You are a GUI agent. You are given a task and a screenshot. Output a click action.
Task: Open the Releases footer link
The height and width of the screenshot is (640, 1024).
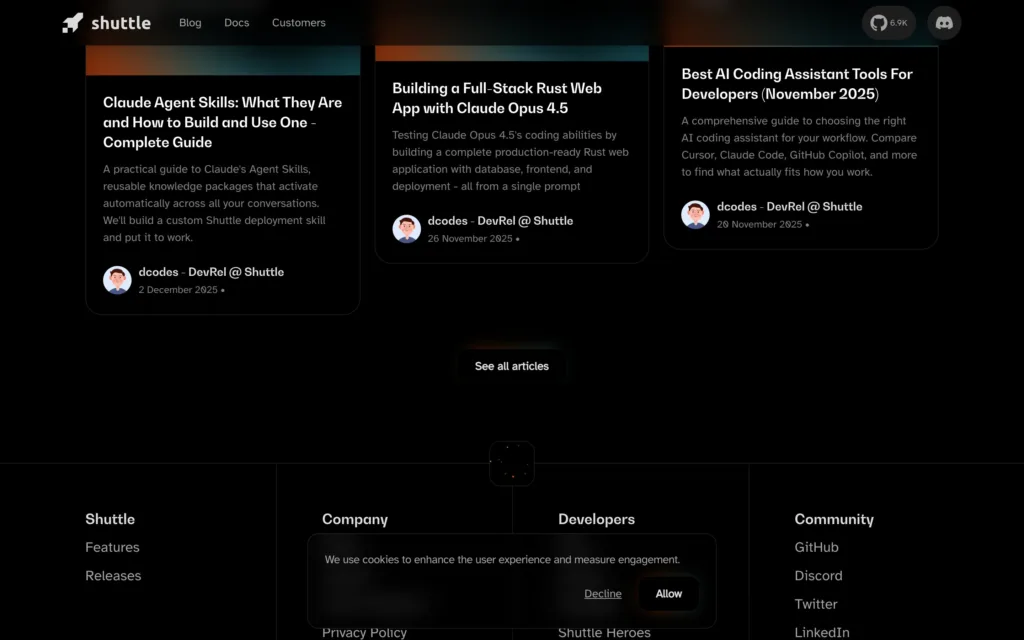pyautogui.click(x=113, y=576)
